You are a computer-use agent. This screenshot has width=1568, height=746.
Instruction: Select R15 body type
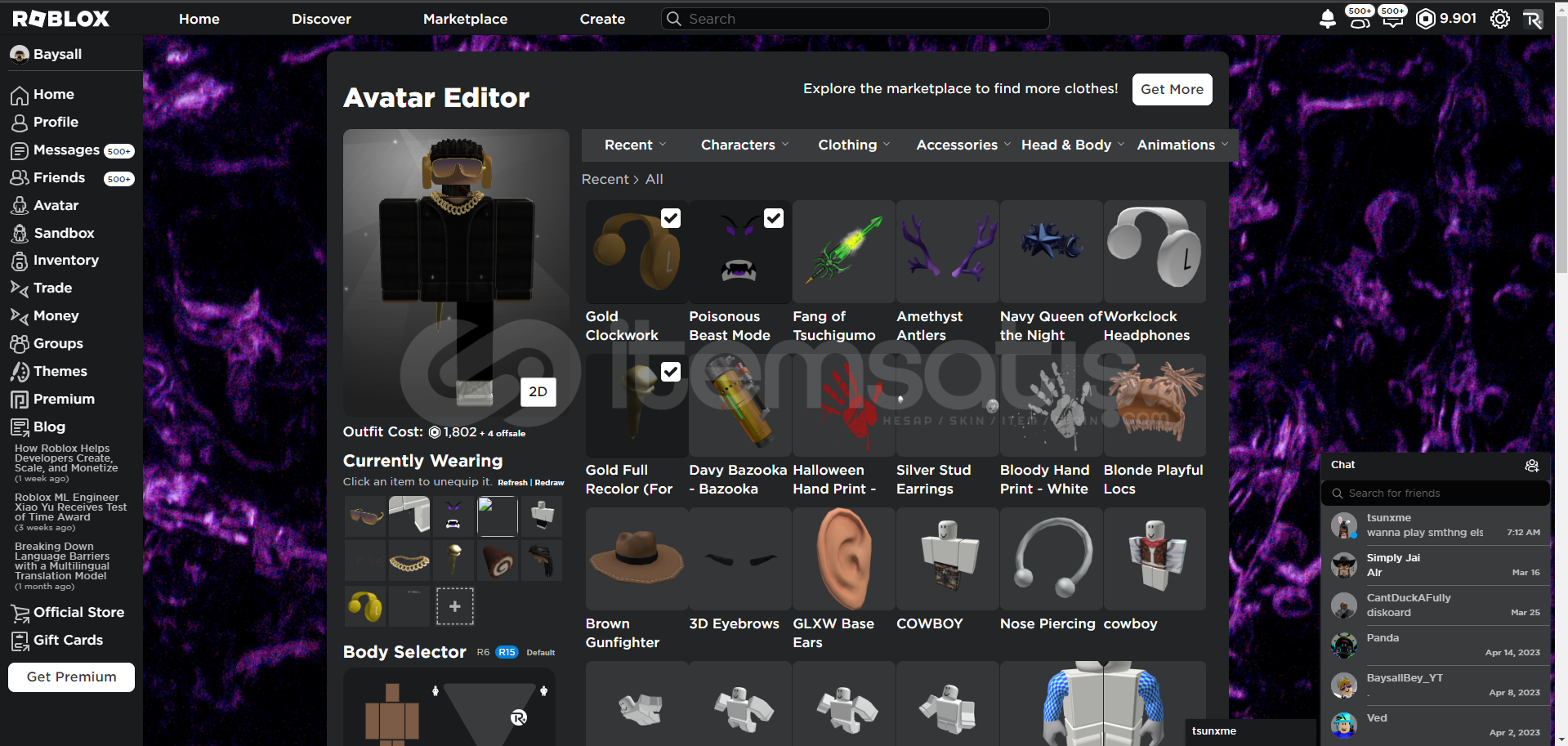point(507,652)
